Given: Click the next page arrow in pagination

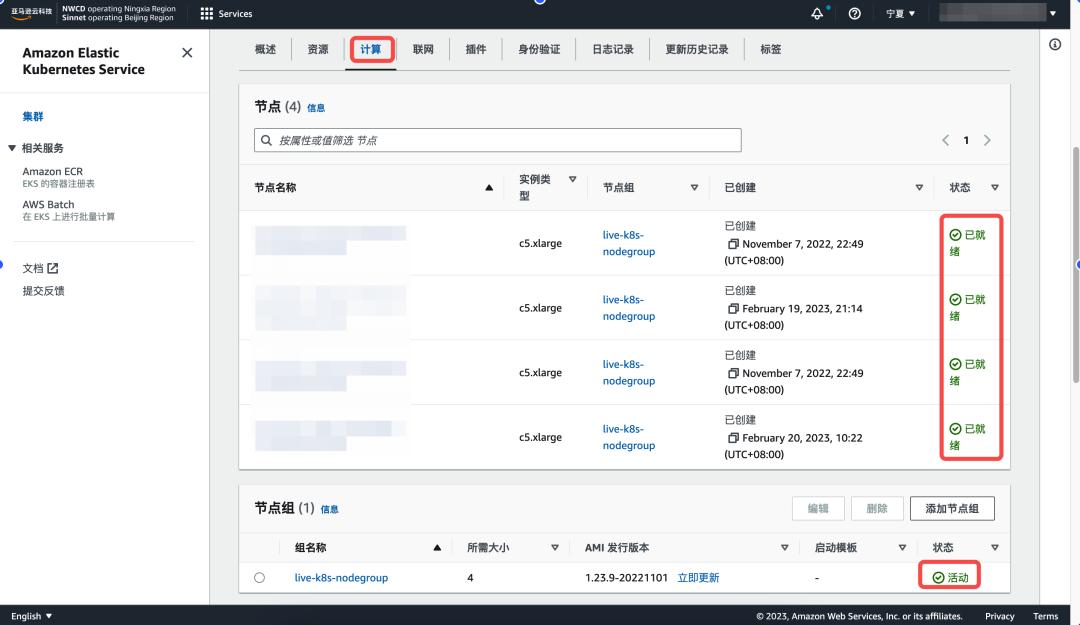Looking at the screenshot, I should [x=987, y=140].
